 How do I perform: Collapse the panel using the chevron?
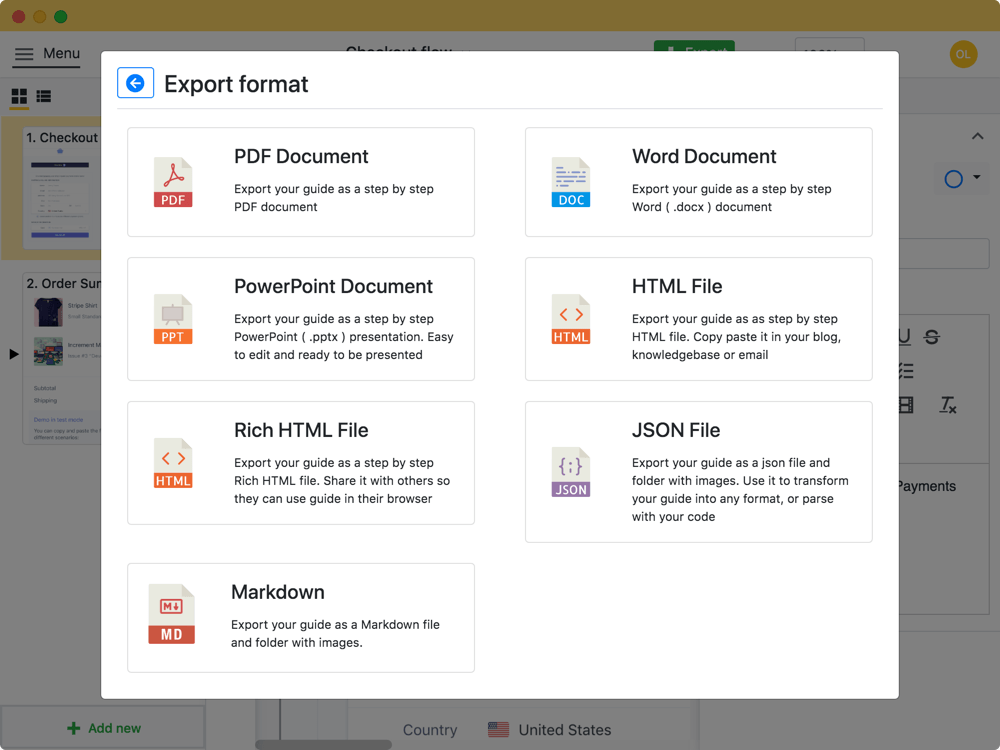point(977,135)
